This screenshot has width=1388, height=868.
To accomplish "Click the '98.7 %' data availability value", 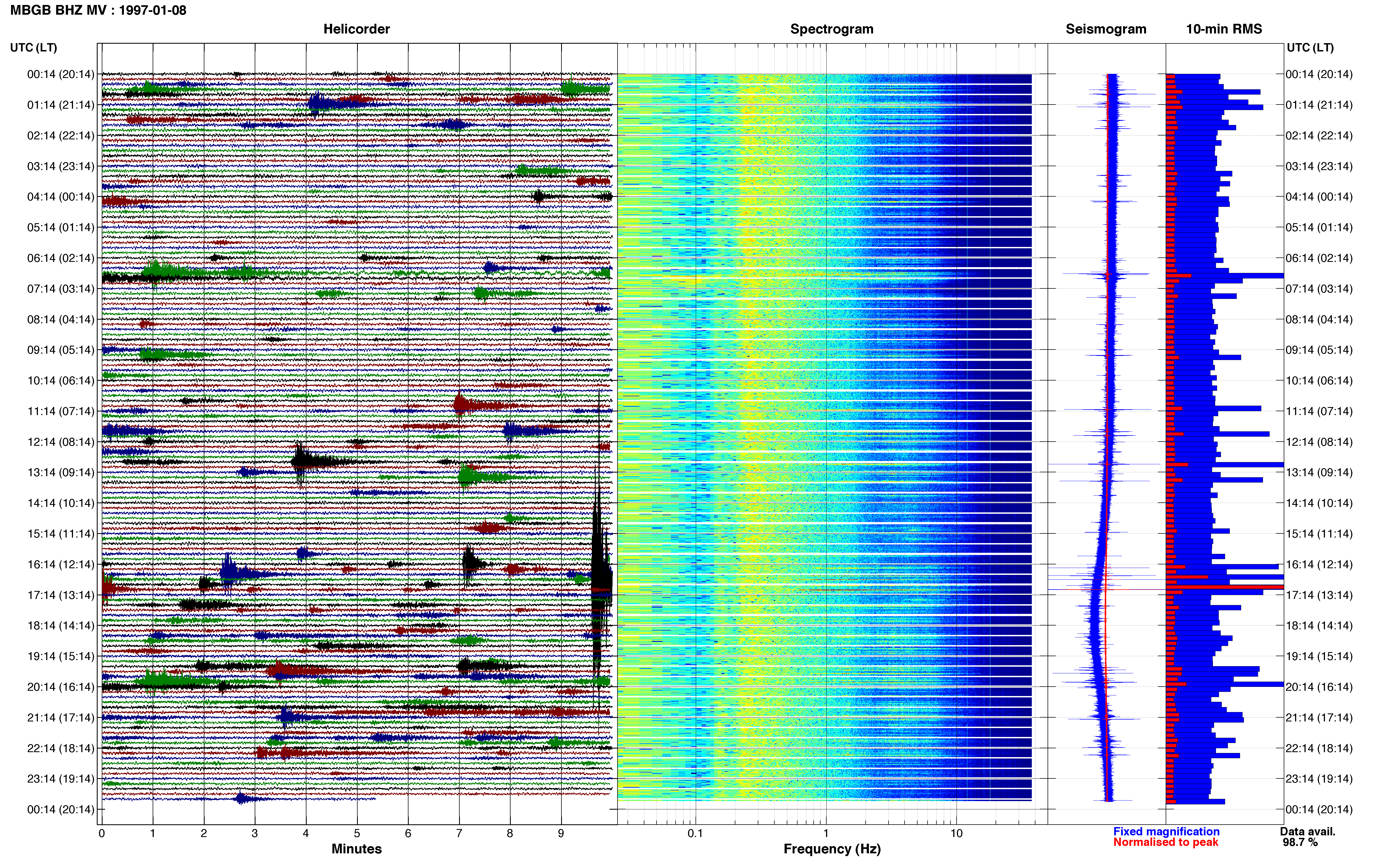I will (1300, 843).
